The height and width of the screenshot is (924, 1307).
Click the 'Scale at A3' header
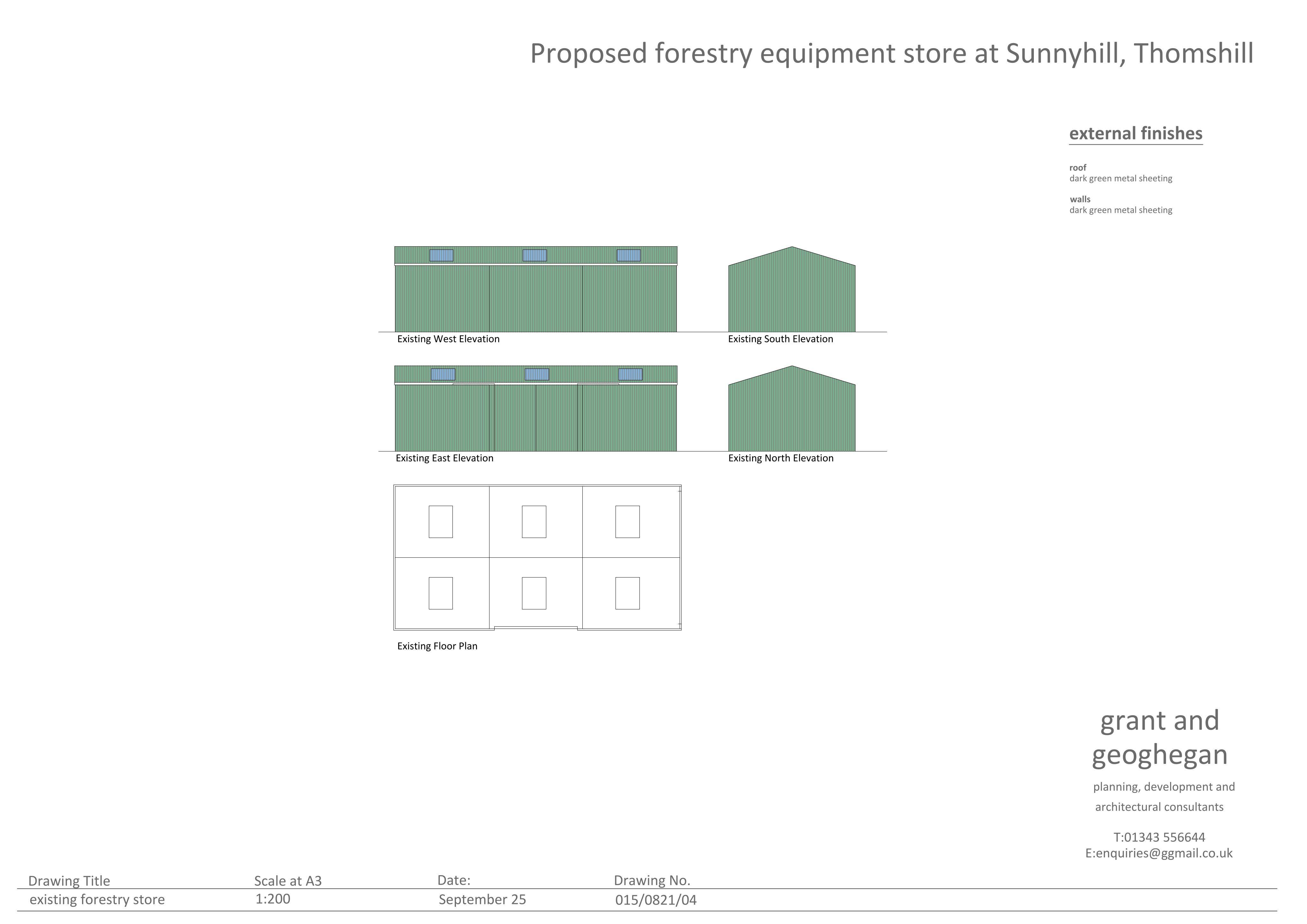coord(288,881)
